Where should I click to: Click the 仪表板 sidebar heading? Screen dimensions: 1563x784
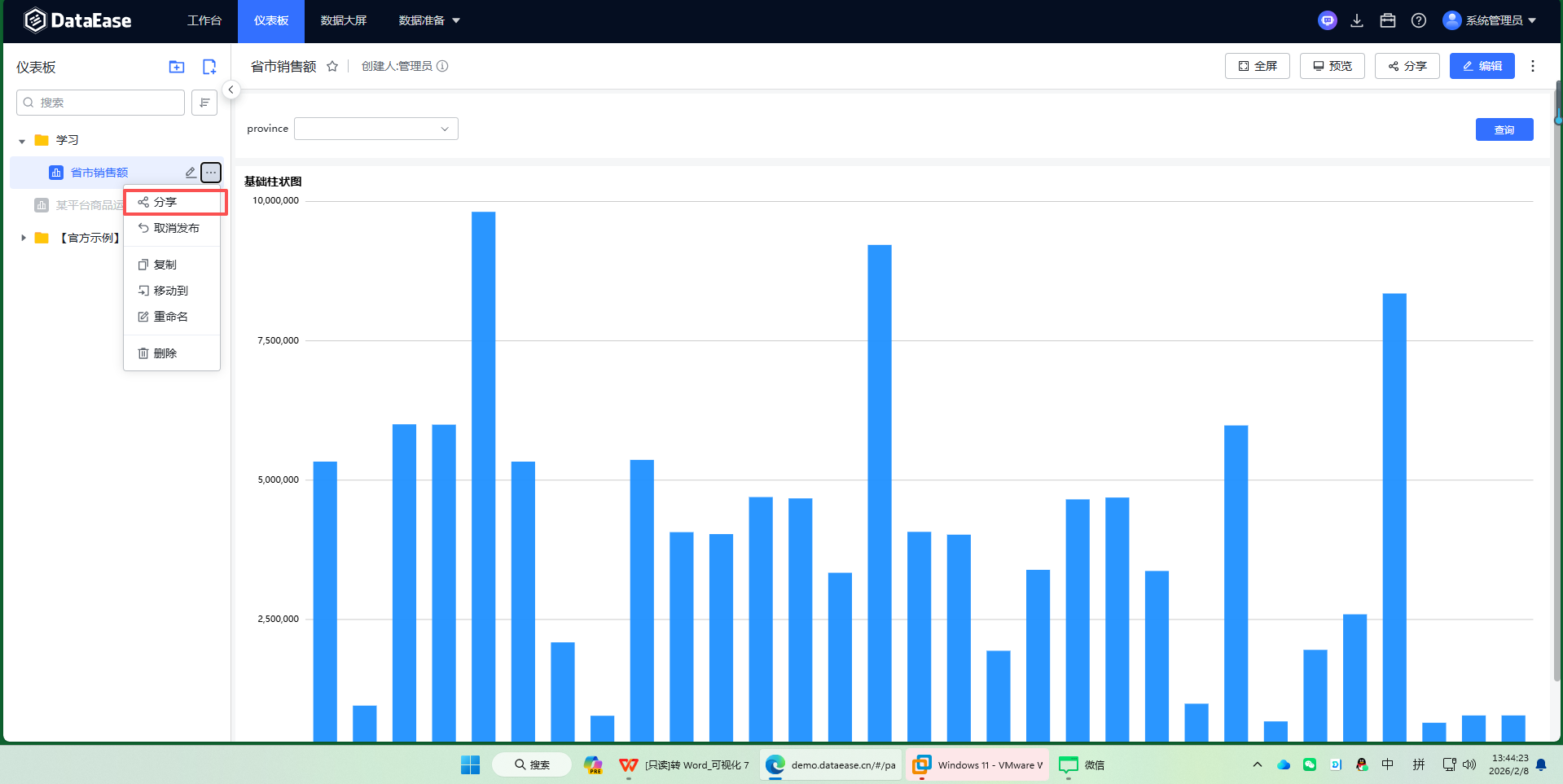(36, 67)
